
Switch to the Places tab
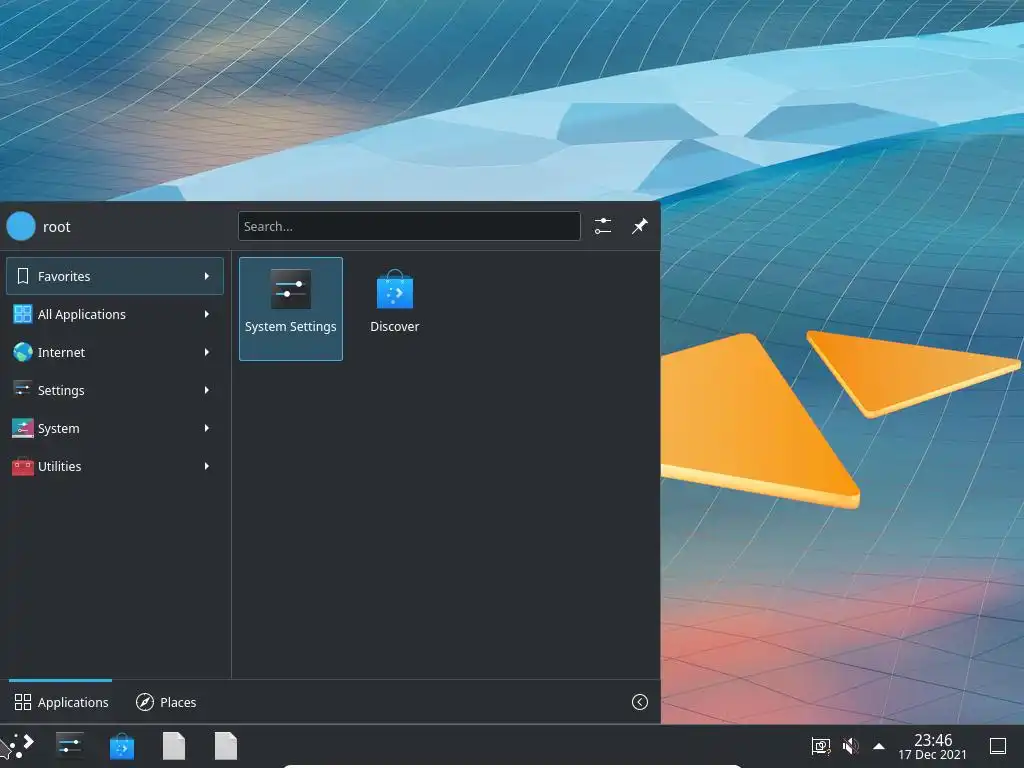(166, 702)
